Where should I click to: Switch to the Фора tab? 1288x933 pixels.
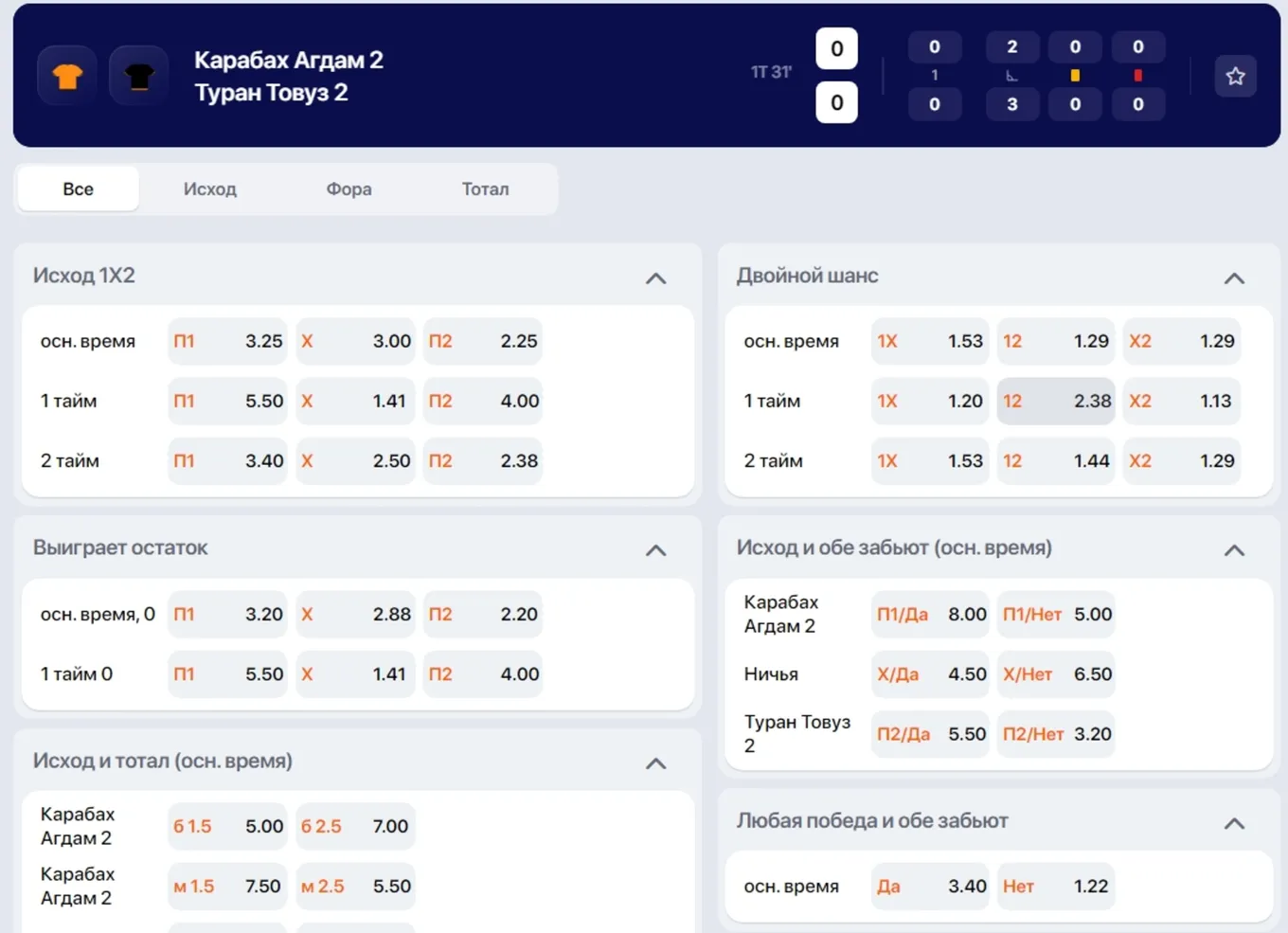tap(349, 189)
